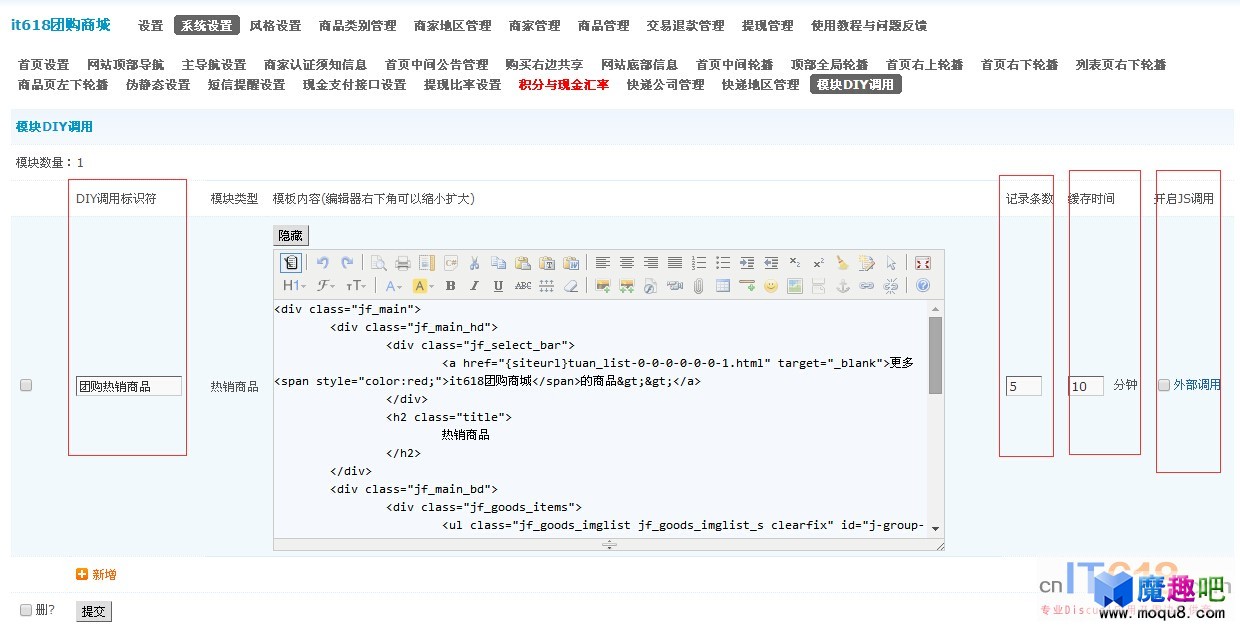Screen dimensions: 1240x626
Task: Switch to 伪静态设置 sub-tab
Action: (158, 85)
